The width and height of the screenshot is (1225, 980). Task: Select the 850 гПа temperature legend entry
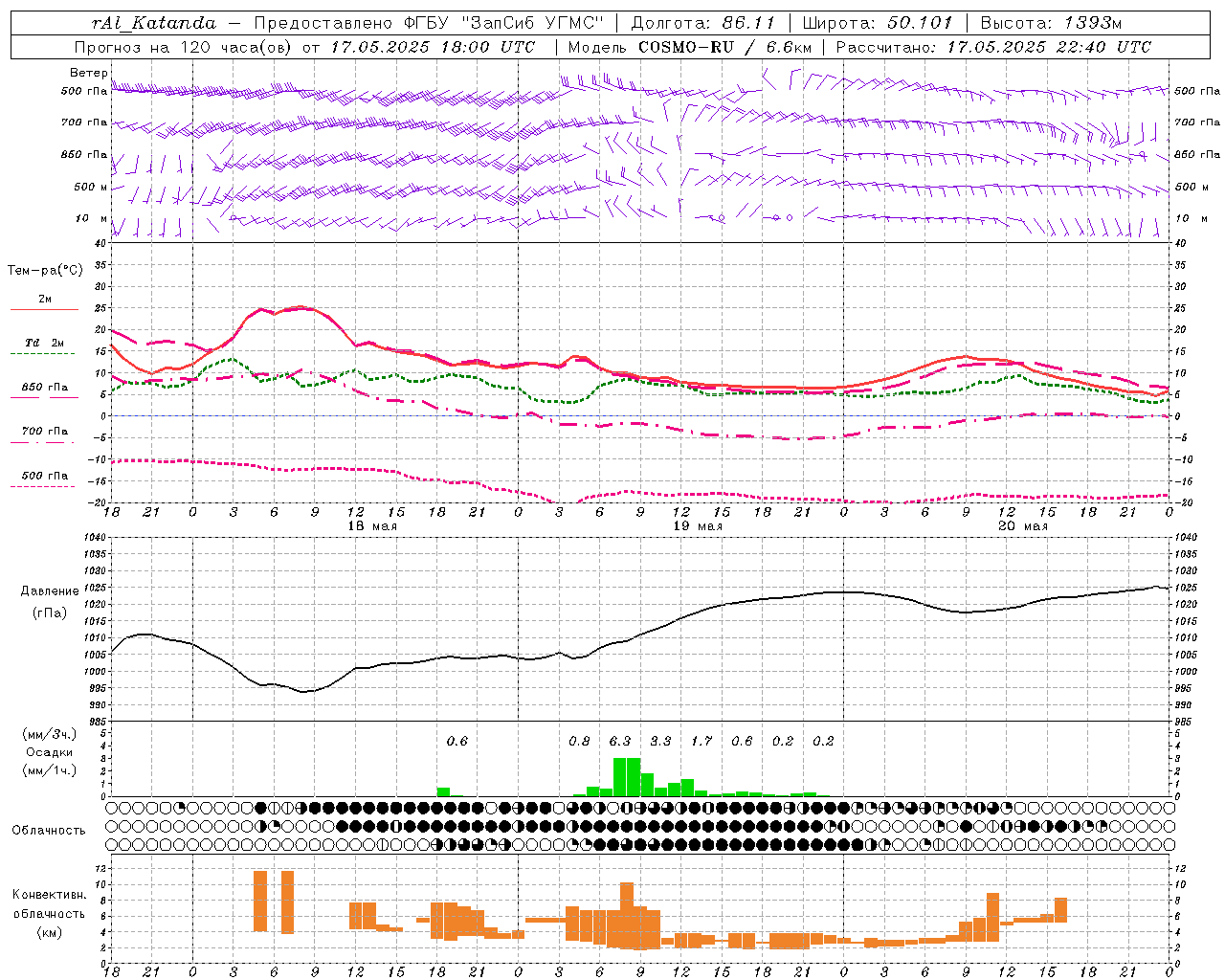pos(45,388)
